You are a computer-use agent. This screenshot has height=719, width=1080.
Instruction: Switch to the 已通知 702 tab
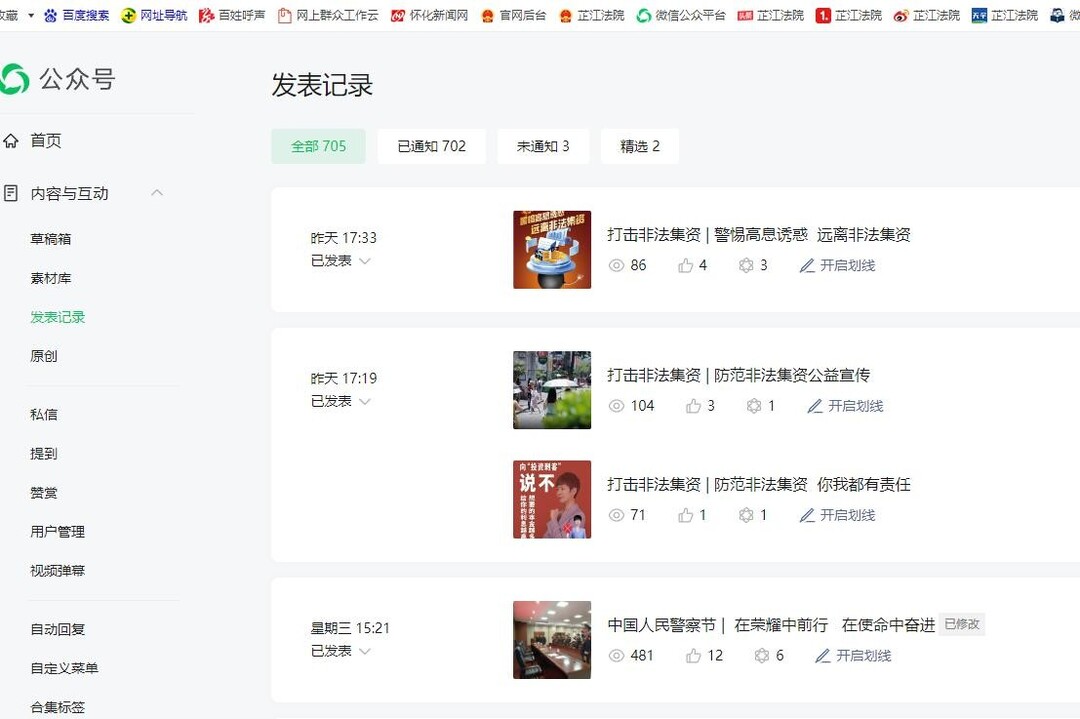431,146
